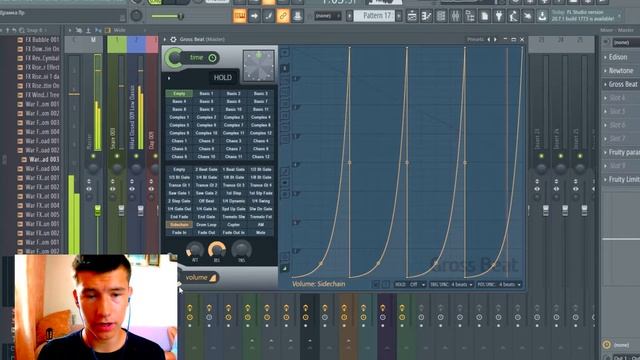
Task: Open the plugin picker plug icon
Action: pyautogui.click(x=499, y=16)
